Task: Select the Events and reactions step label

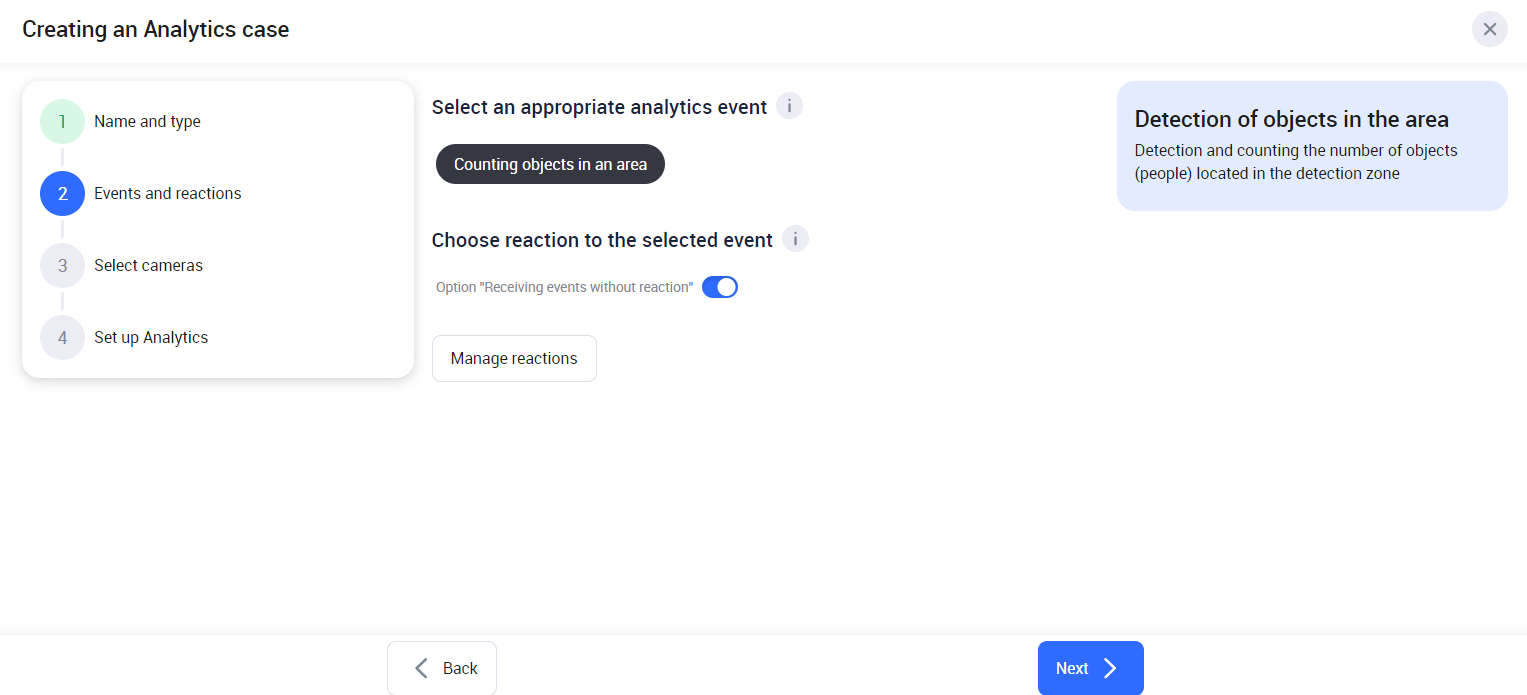Action: 168,194
